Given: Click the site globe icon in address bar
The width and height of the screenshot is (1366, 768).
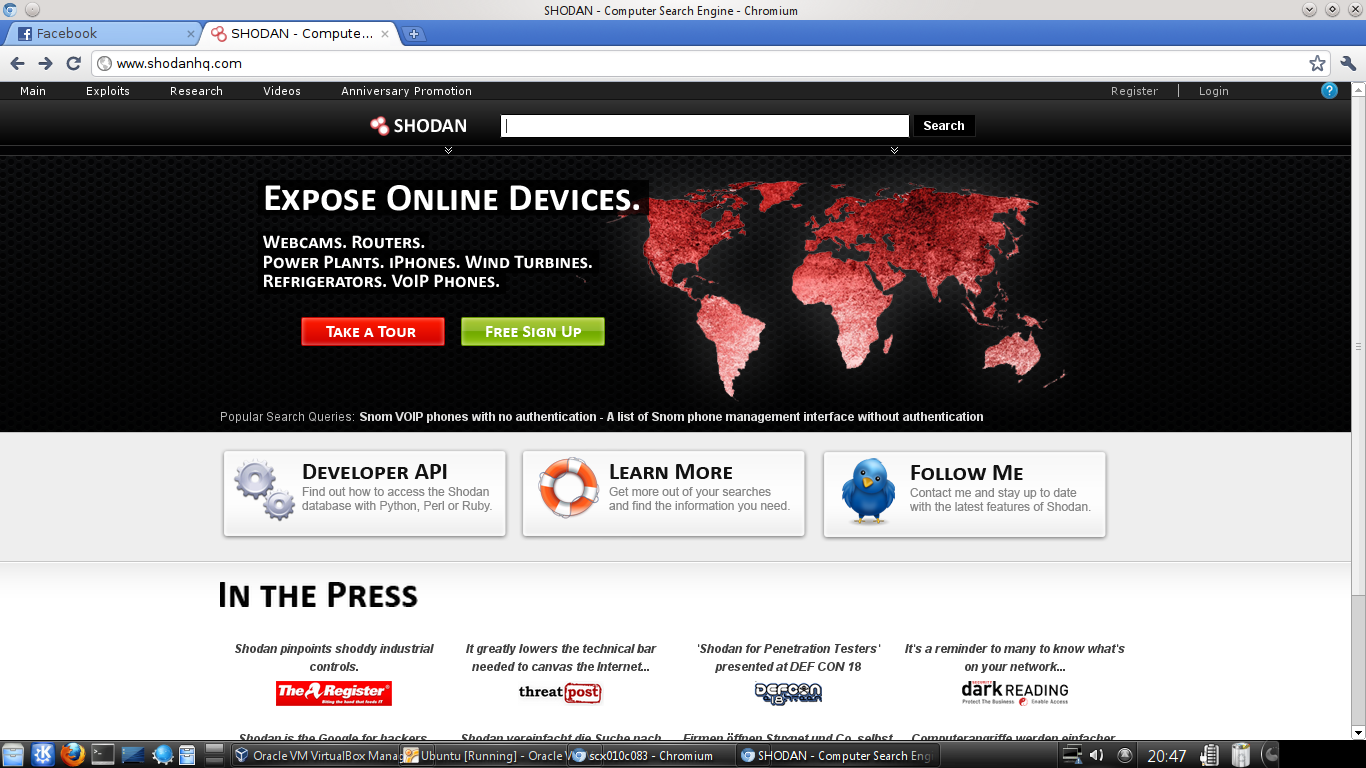Looking at the screenshot, I should [x=103, y=64].
